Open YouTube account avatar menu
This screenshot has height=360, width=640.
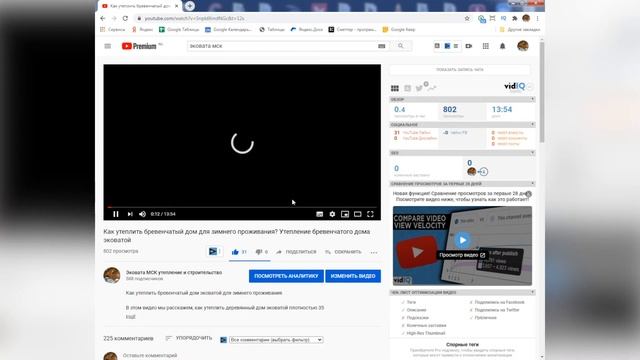point(523,46)
